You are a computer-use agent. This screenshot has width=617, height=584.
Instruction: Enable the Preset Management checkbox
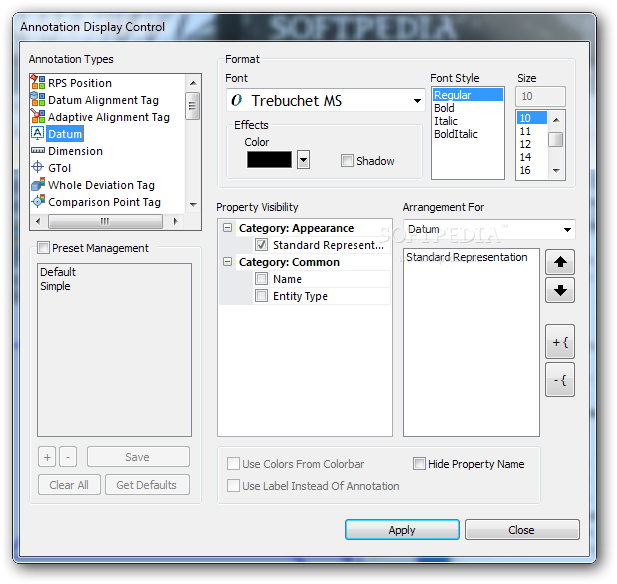(x=43, y=248)
